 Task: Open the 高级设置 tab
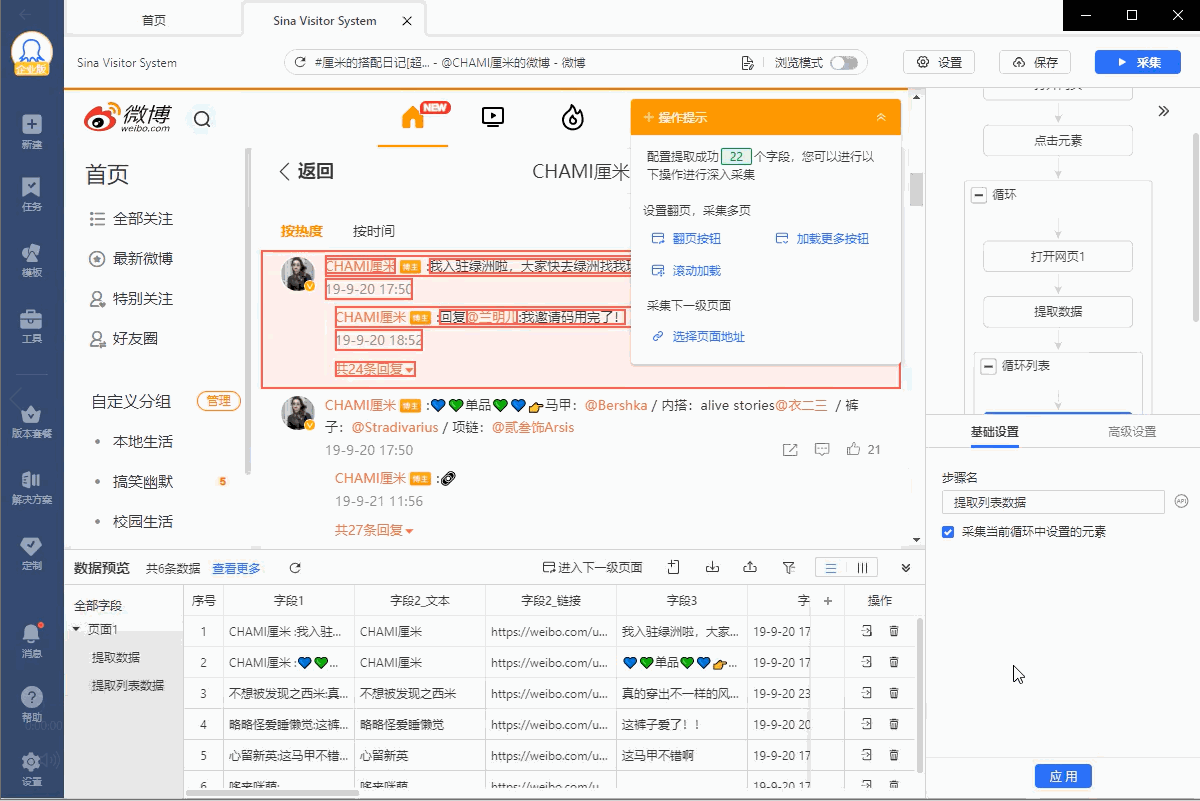pos(1132,432)
